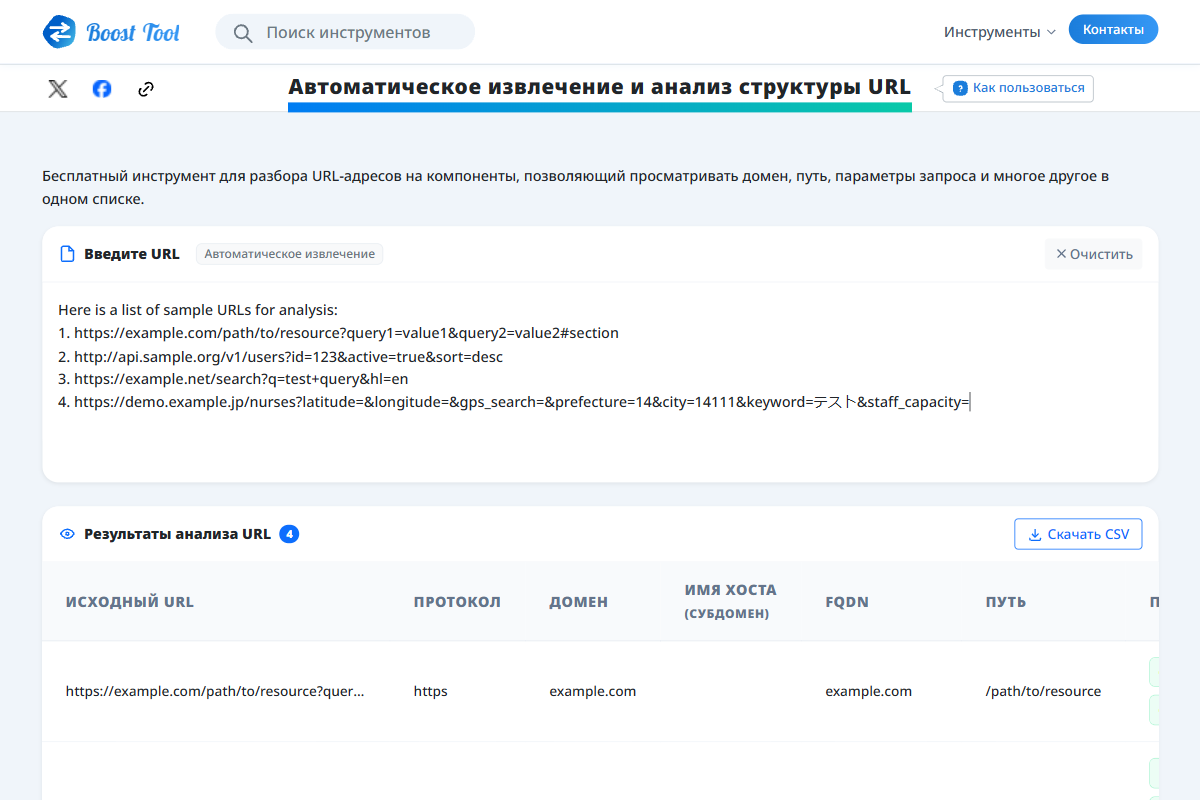This screenshot has height=800, width=1200.
Task: Click the Очистить button
Action: click(1094, 254)
